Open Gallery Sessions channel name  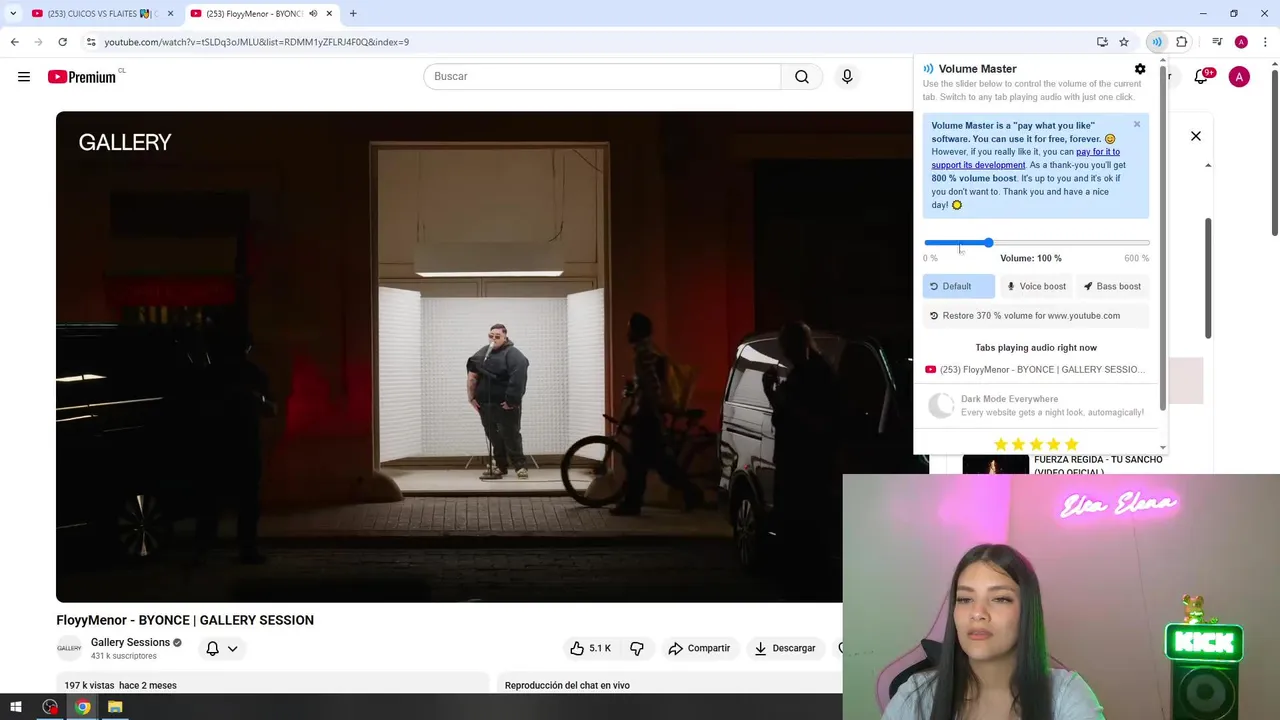coord(130,642)
